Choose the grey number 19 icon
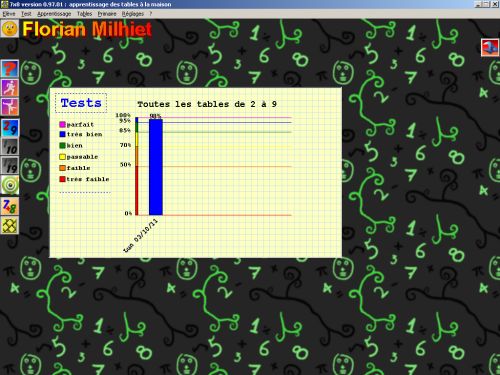500x375 pixels. click(x=10, y=166)
